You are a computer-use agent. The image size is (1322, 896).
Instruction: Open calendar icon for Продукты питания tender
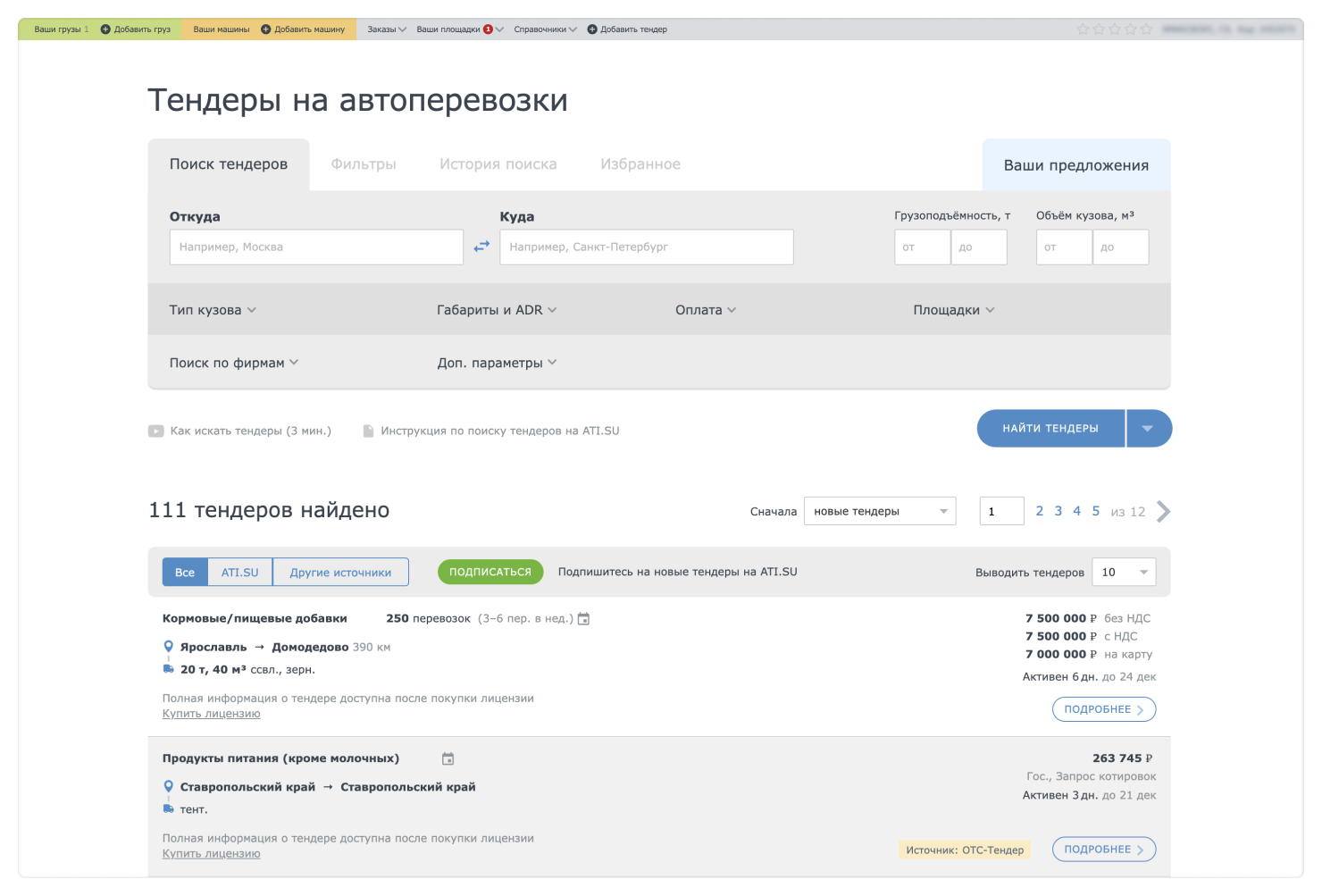point(448,759)
